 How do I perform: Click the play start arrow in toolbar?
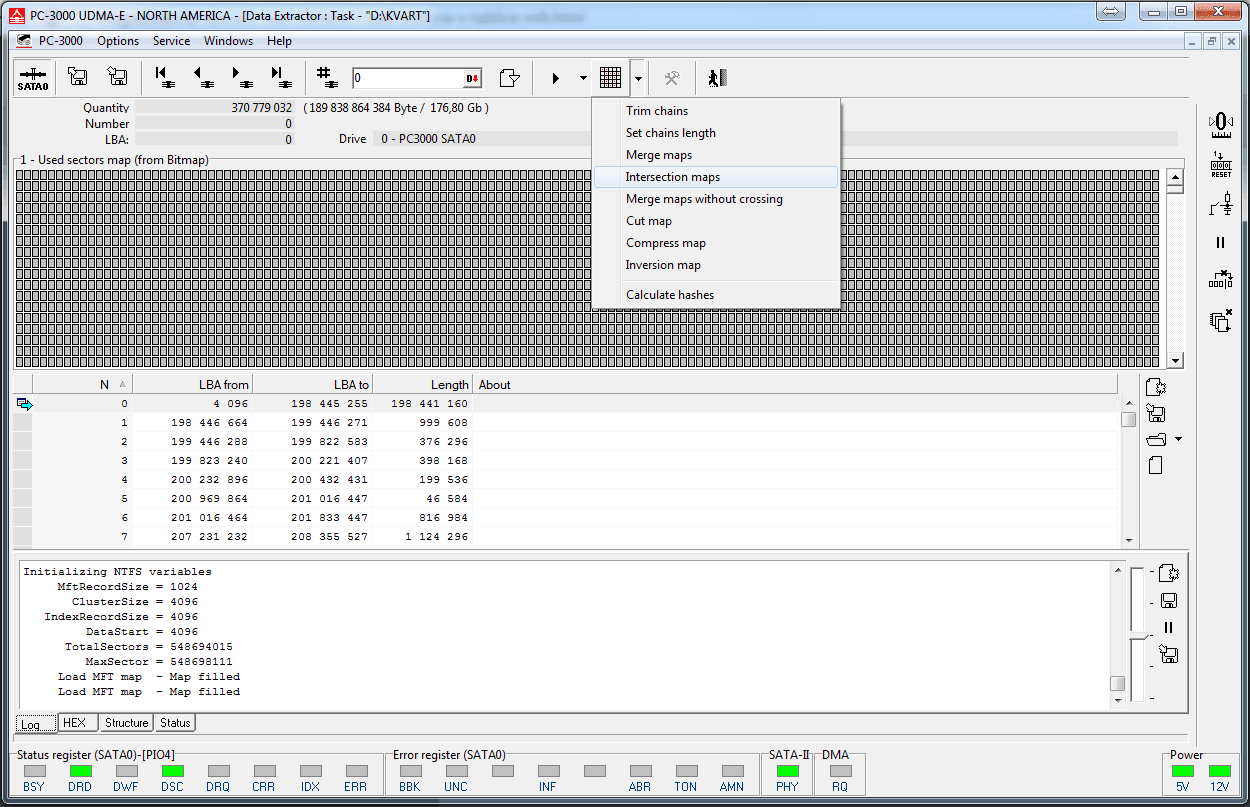[556, 78]
